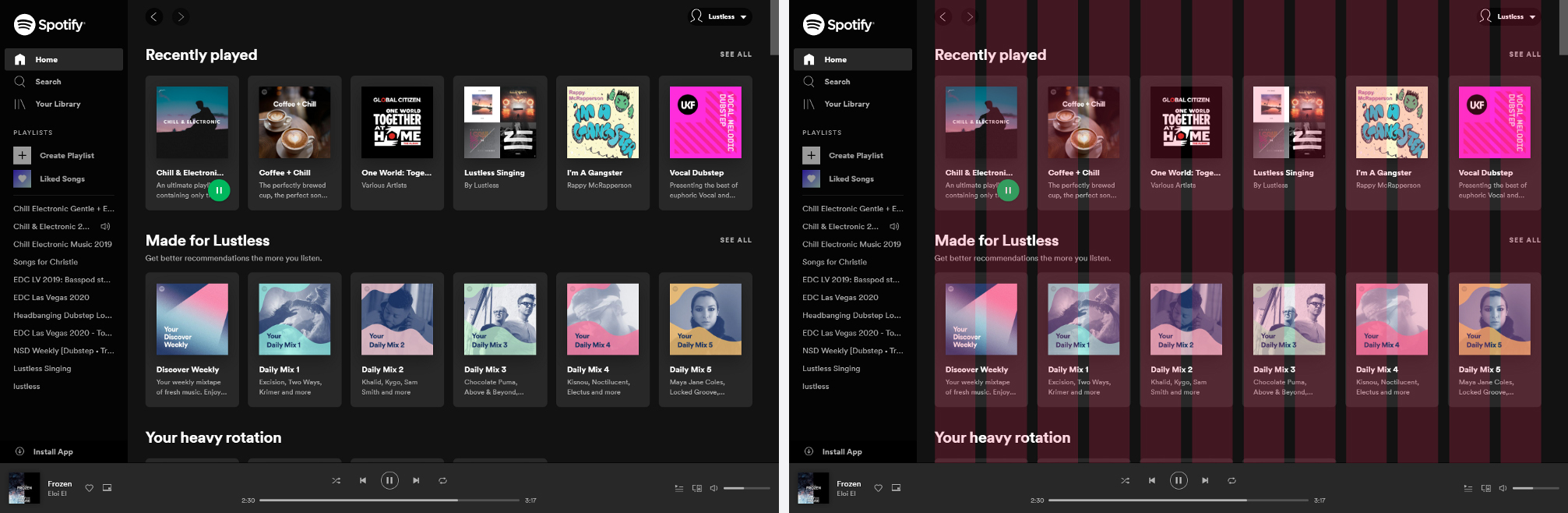Open picture-in-picture icon beside Frozen, right window

click(897, 488)
